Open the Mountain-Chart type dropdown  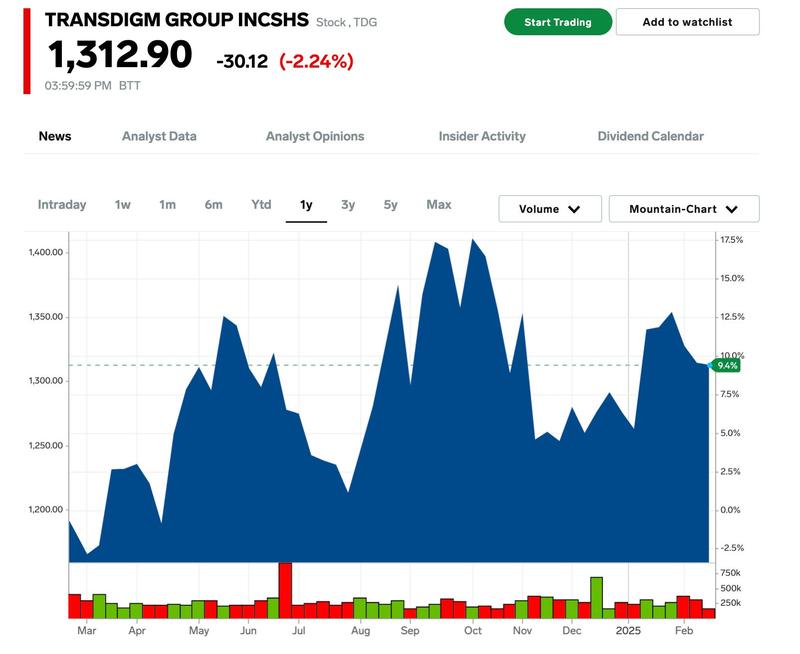click(x=684, y=209)
